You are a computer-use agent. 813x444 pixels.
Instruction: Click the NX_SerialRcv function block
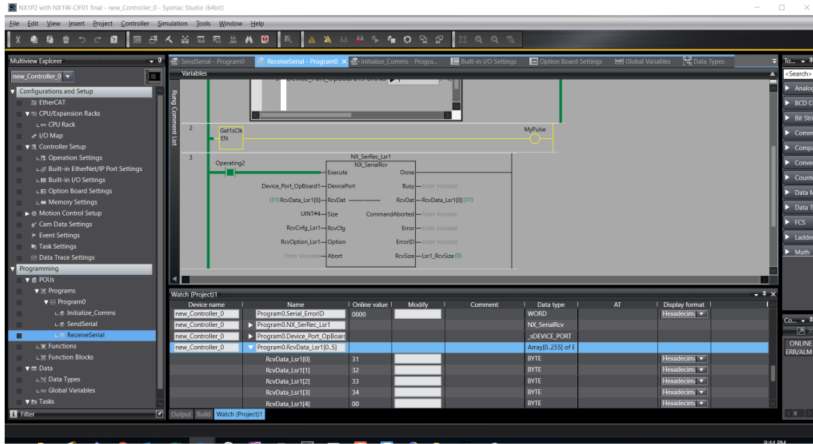[x=370, y=214]
